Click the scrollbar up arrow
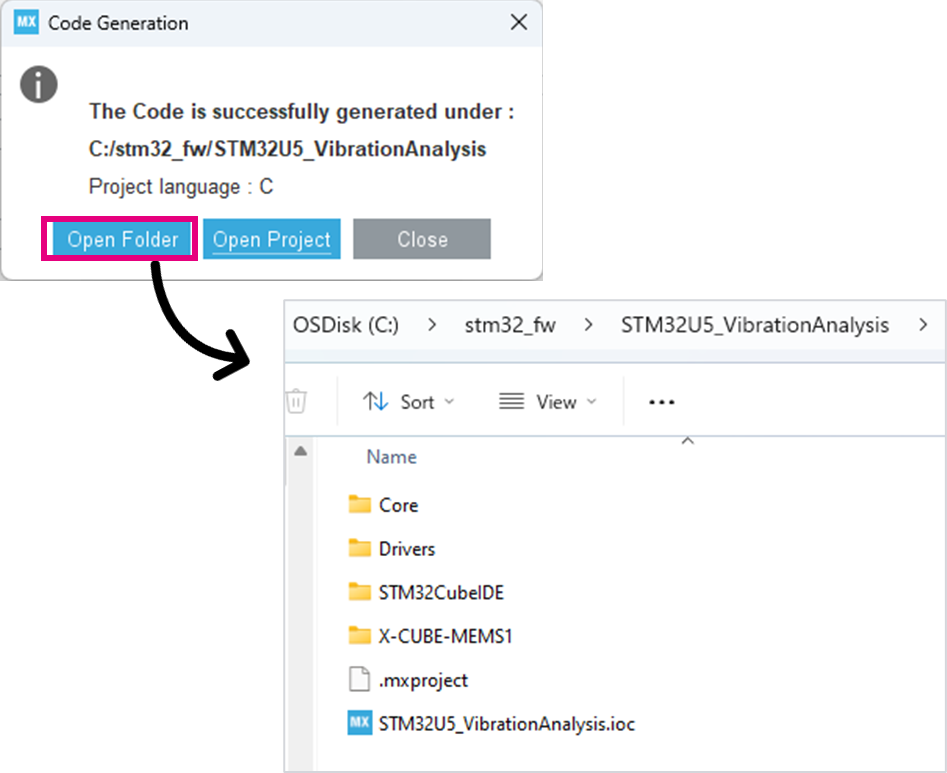Image resolution: width=947 pixels, height=773 pixels. [301, 451]
